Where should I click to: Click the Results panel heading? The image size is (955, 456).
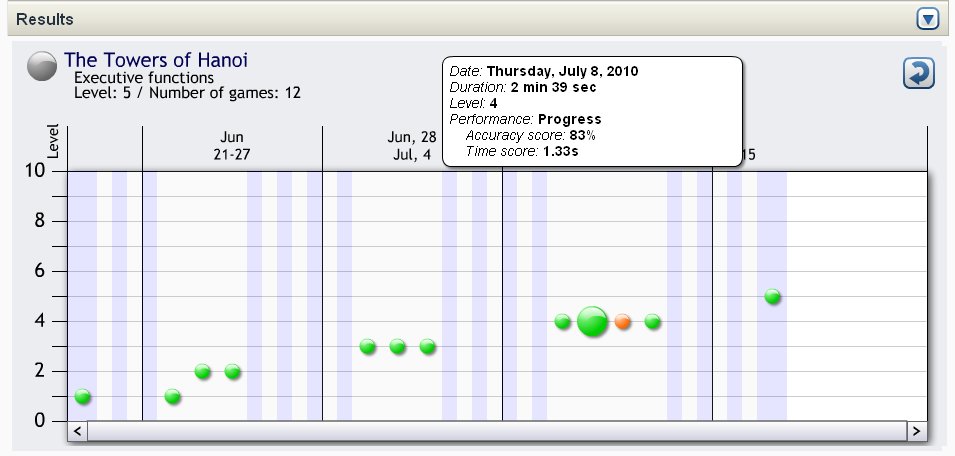(x=44, y=19)
